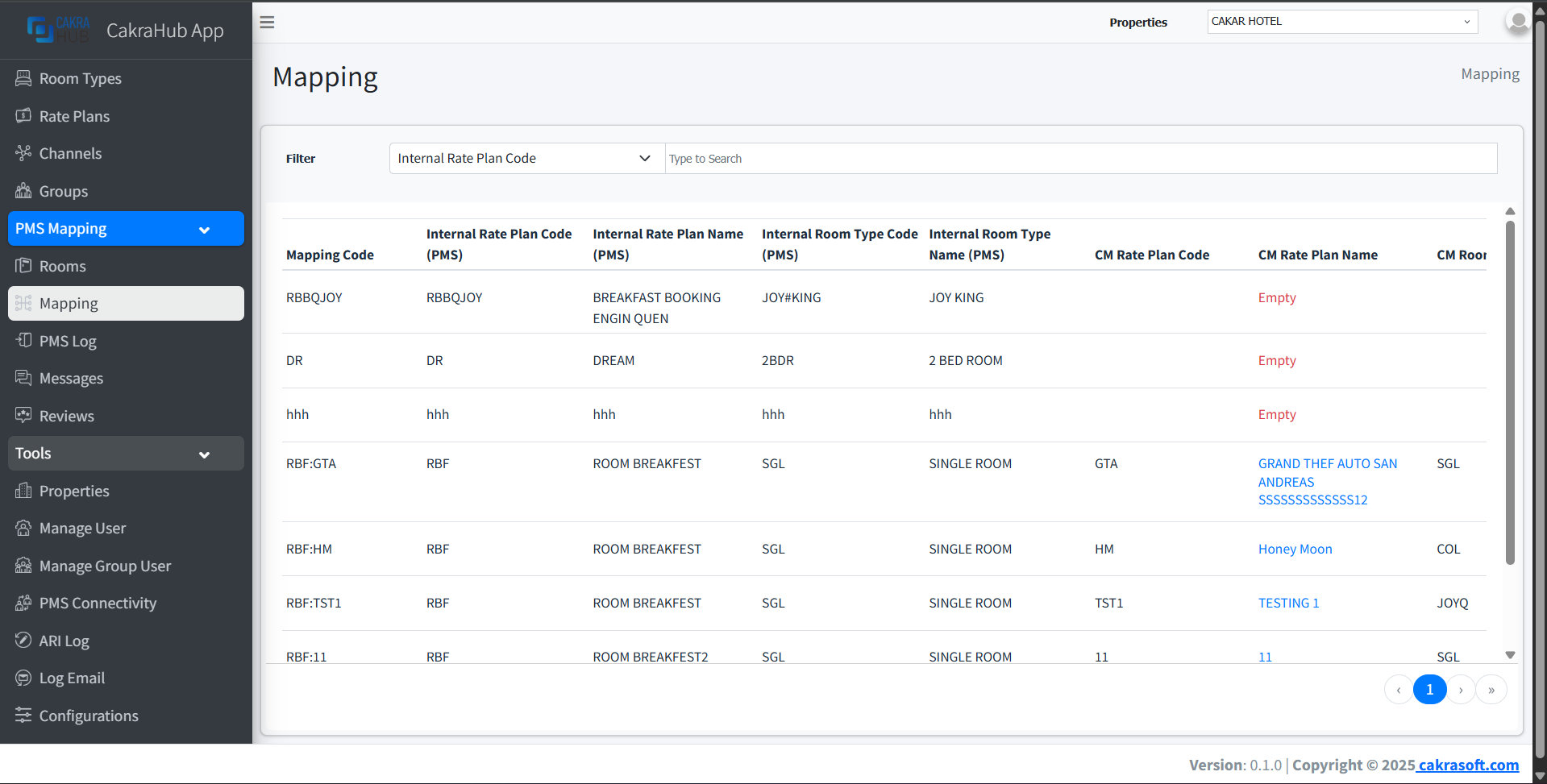Focus the Type to Search field
This screenshot has height=784, width=1547.
click(x=1080, y=159)
